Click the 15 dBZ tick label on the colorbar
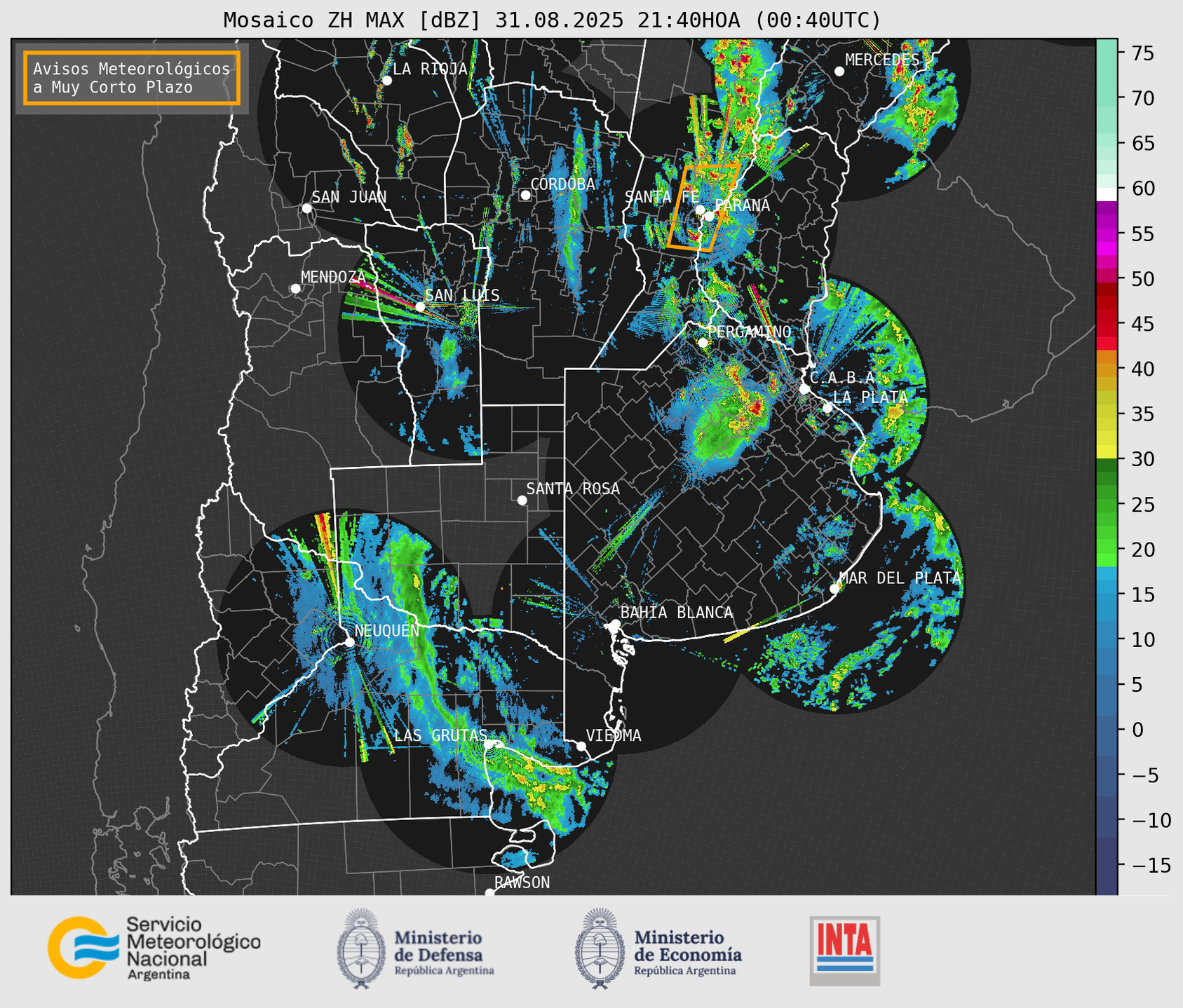1183x1008 pixels. tap(1142, 595)
